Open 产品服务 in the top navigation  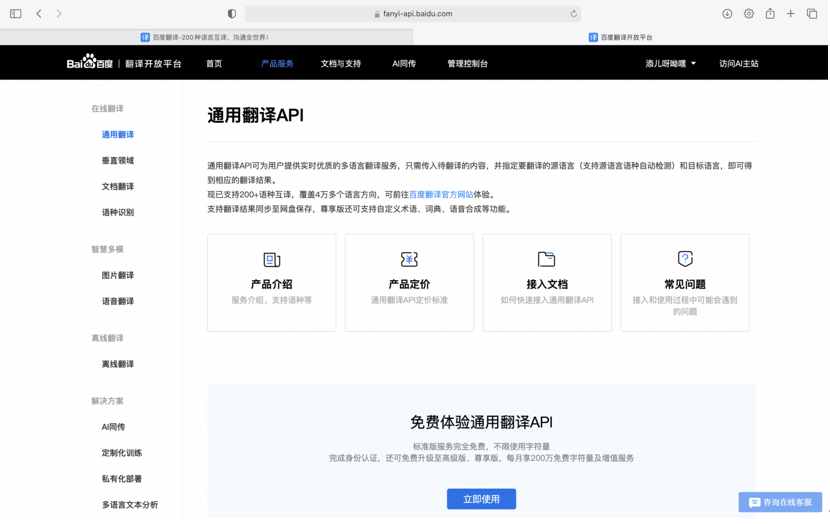coord(277,64)
